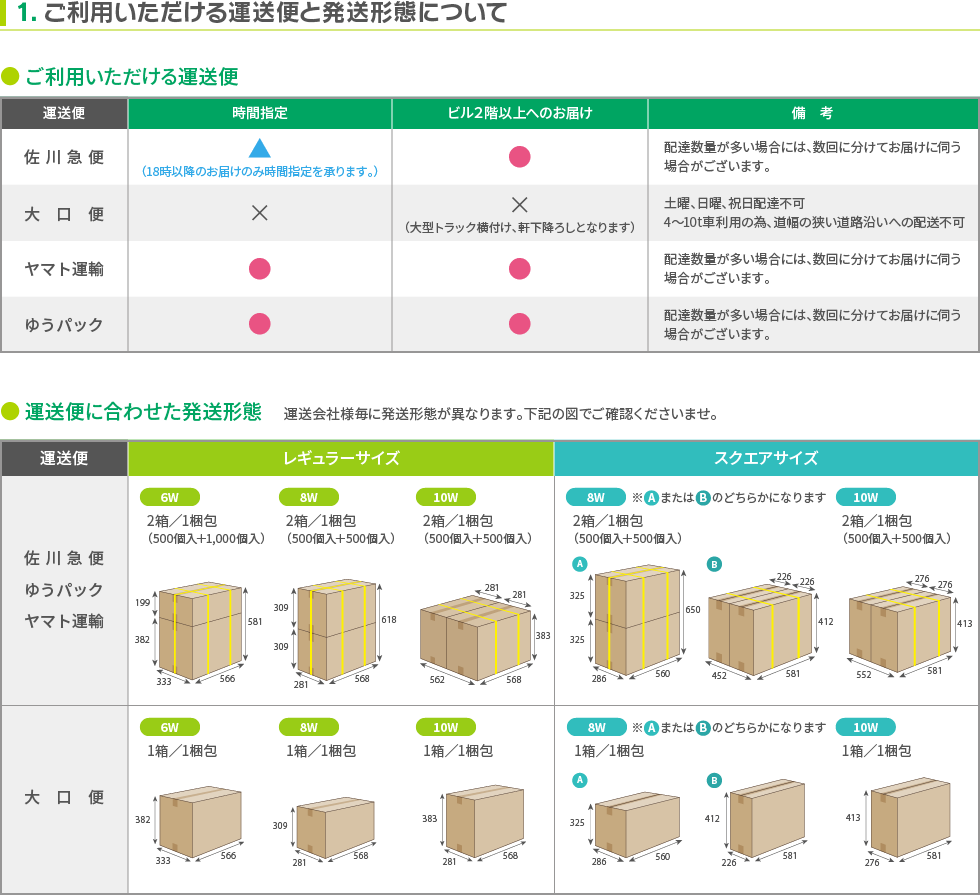Click the heading 1. ご利用いただける運送便と発送形態について

click(x=262, y=12)
